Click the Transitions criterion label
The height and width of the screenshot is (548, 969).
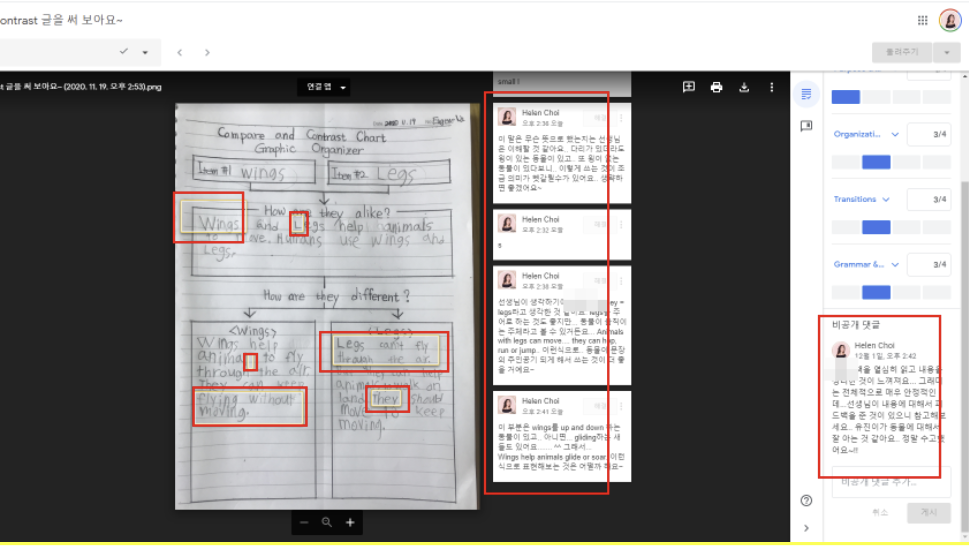point(855,200)
